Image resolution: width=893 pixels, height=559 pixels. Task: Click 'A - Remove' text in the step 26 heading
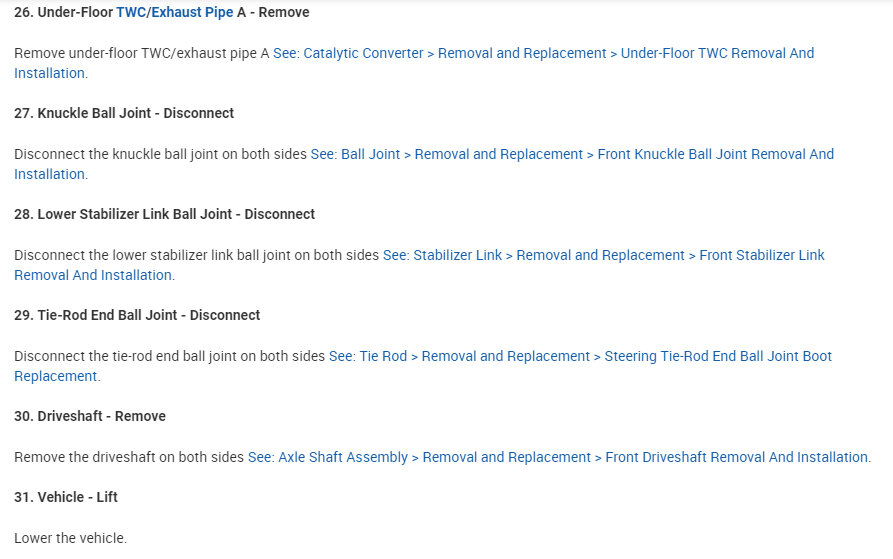(x=273, y=12)
